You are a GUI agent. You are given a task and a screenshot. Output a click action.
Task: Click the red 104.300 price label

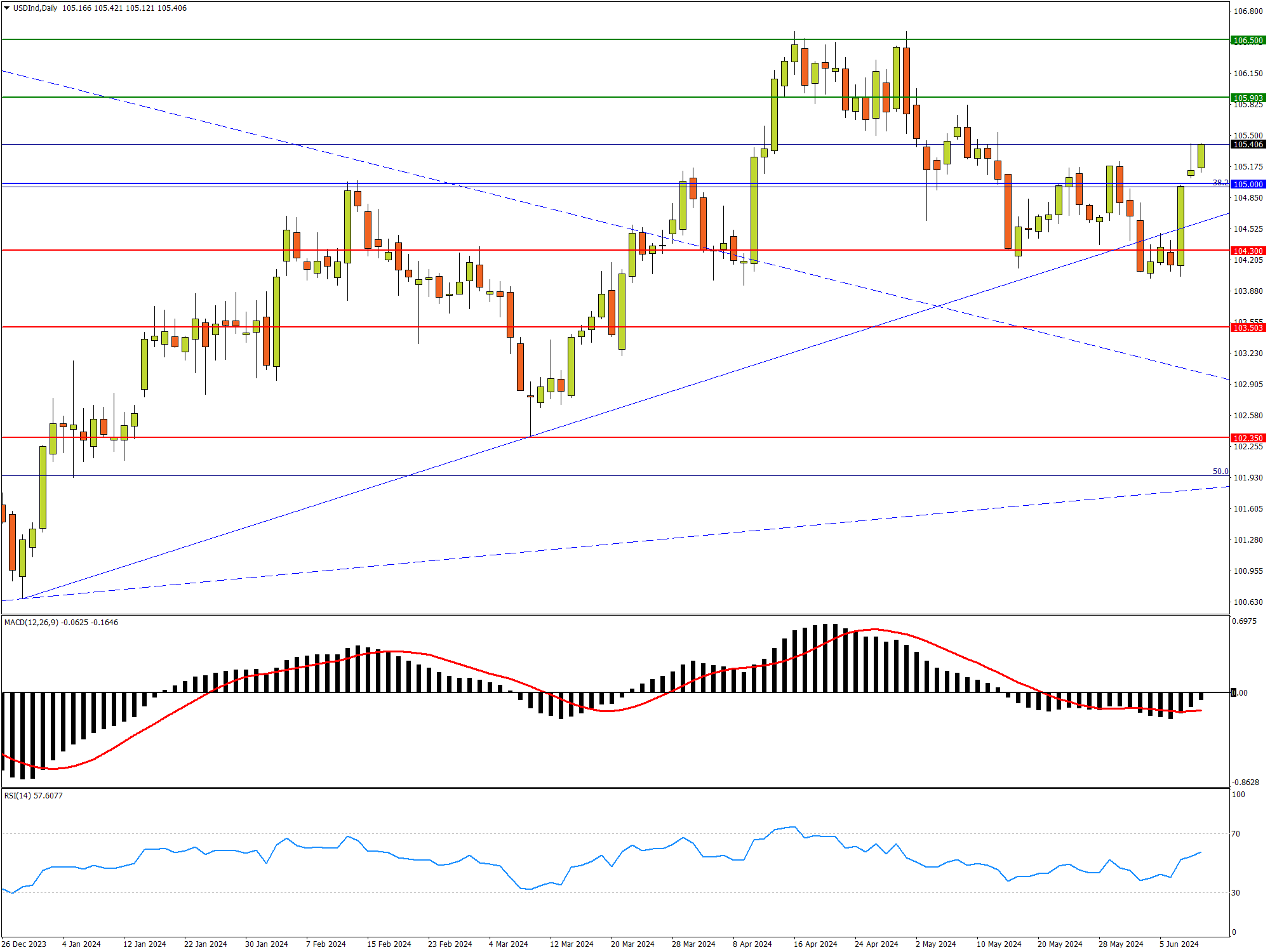pyautogui.click(x=1248, y=251)
